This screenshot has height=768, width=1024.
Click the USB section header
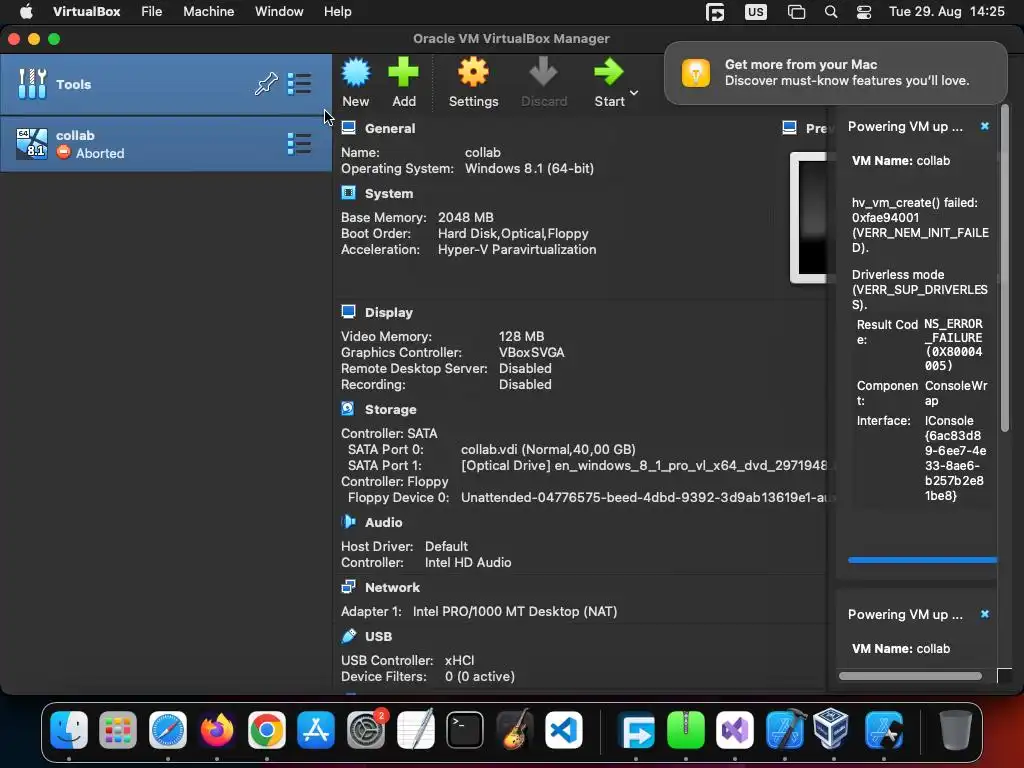(x=378, y=637)
